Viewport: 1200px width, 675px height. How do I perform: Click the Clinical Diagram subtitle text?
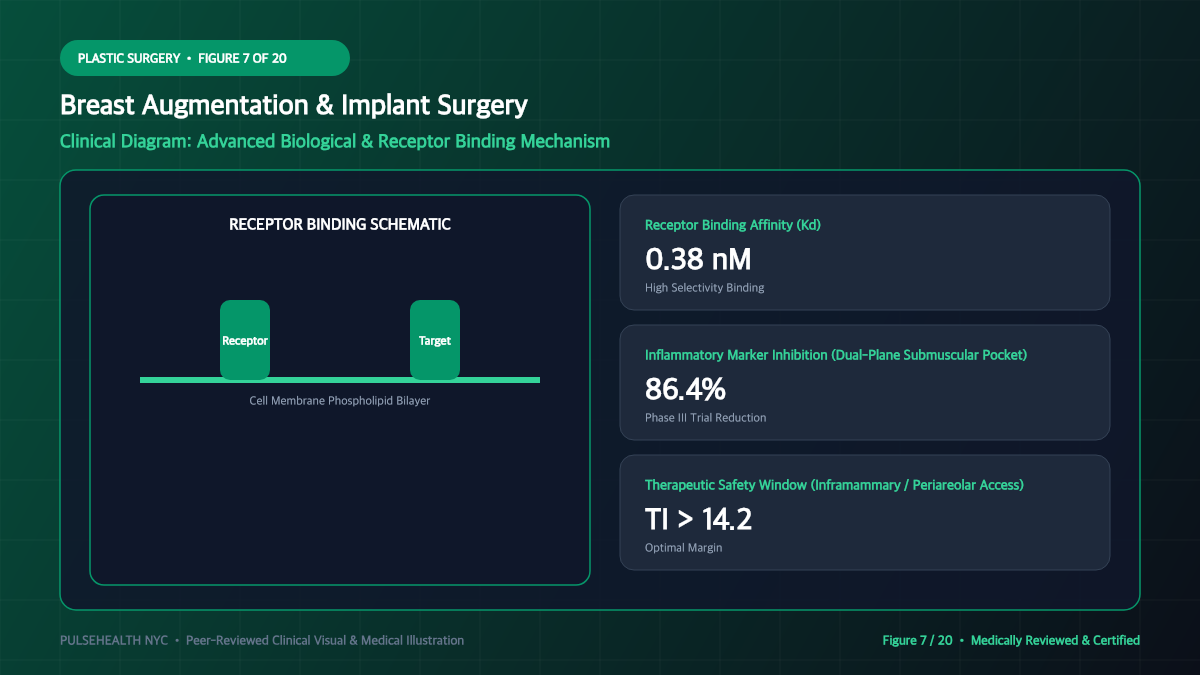[x=335, y=141]
